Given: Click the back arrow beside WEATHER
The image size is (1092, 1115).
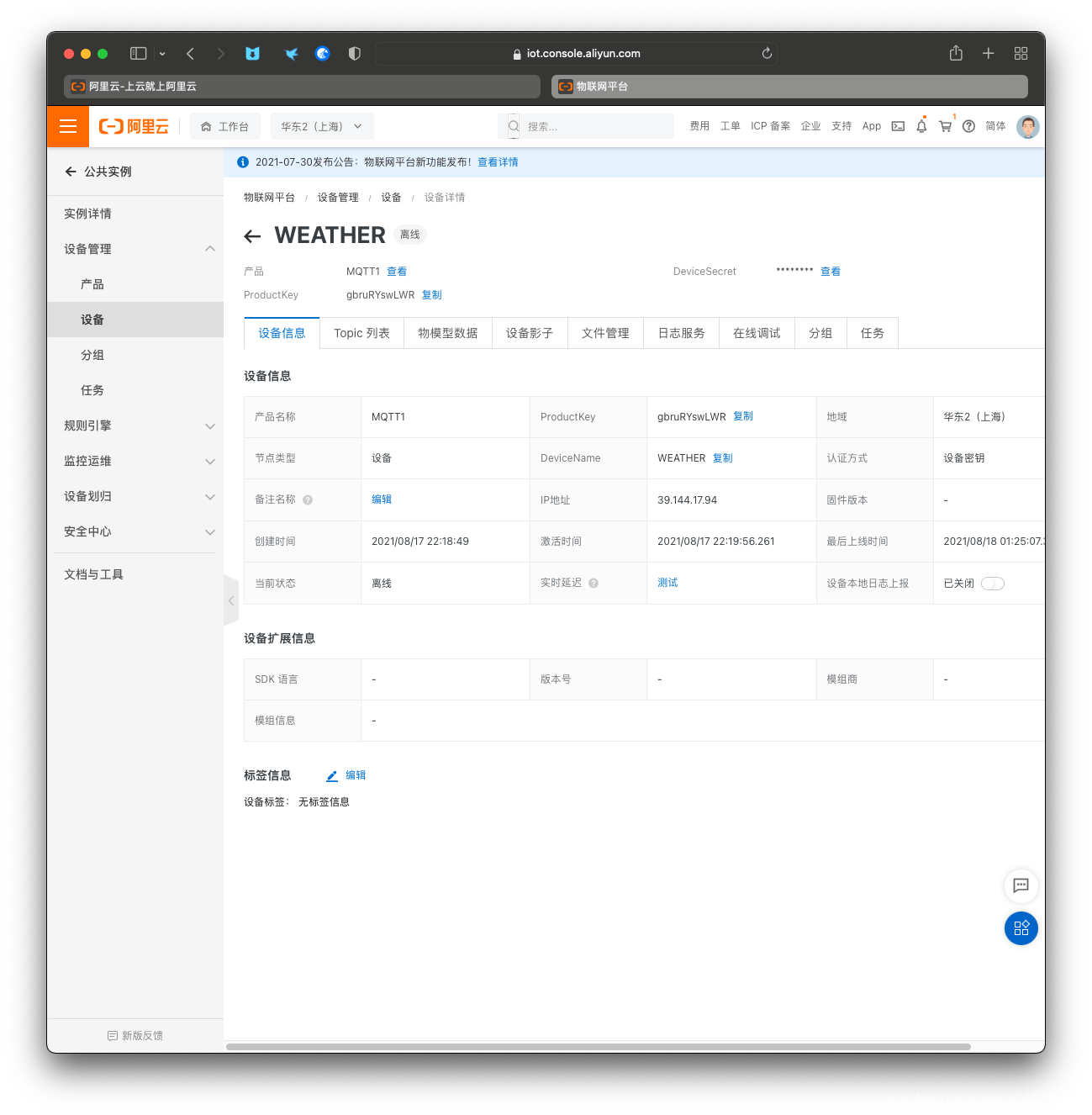Looking at the screenshot, I should point(252,236).
